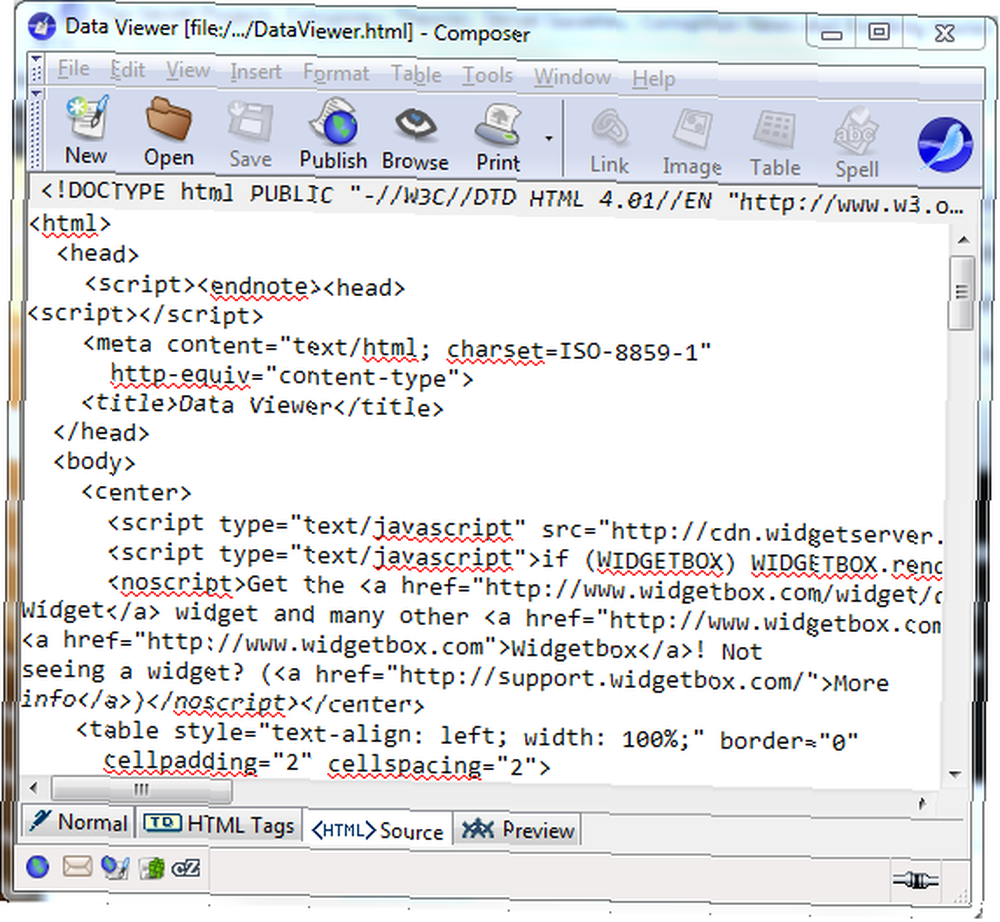Viewport: 1000px width, 922px height.
Task: Open the Edit menu
Action: tap(128, 70)
